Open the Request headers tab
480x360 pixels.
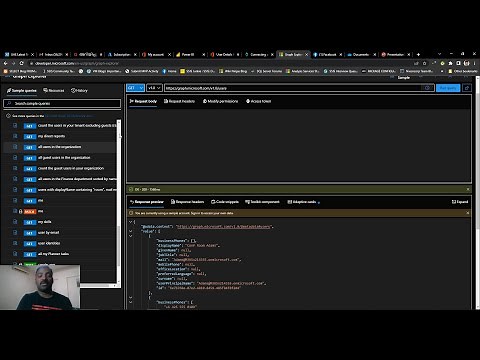click(179, 101)
